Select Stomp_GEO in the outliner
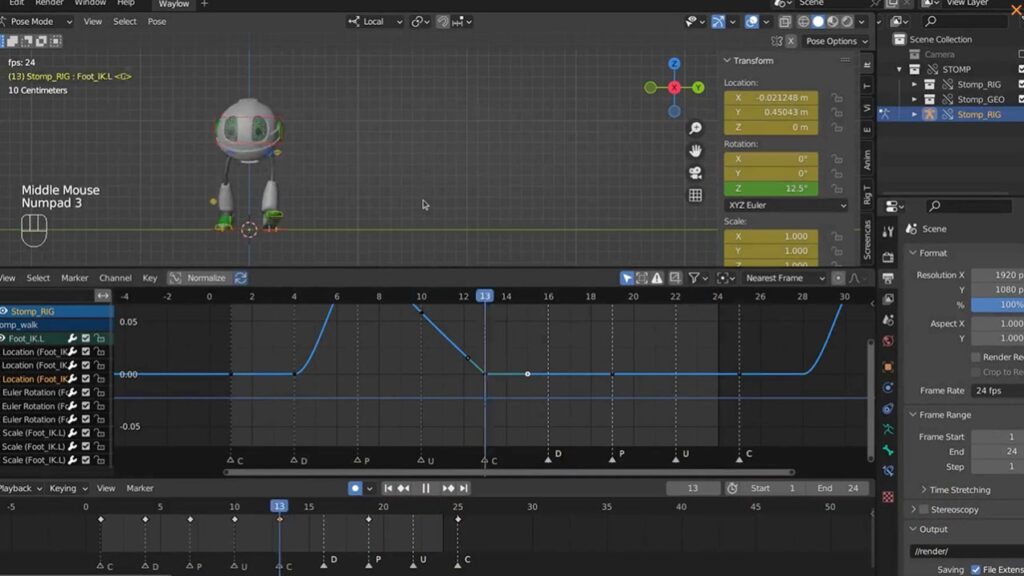 point(980,99)
